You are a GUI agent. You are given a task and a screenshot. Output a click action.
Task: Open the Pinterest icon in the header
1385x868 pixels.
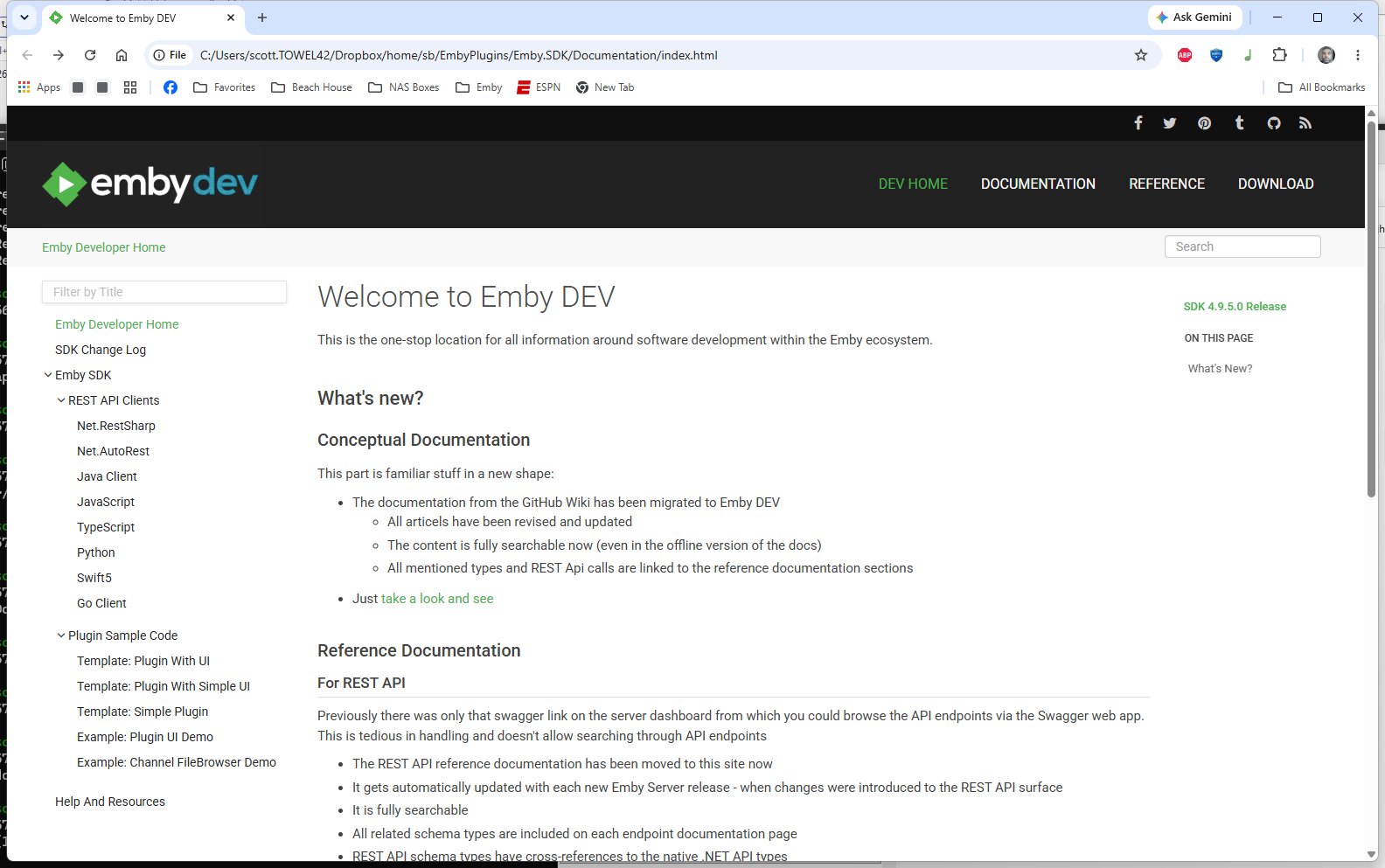pos(1205,123)
